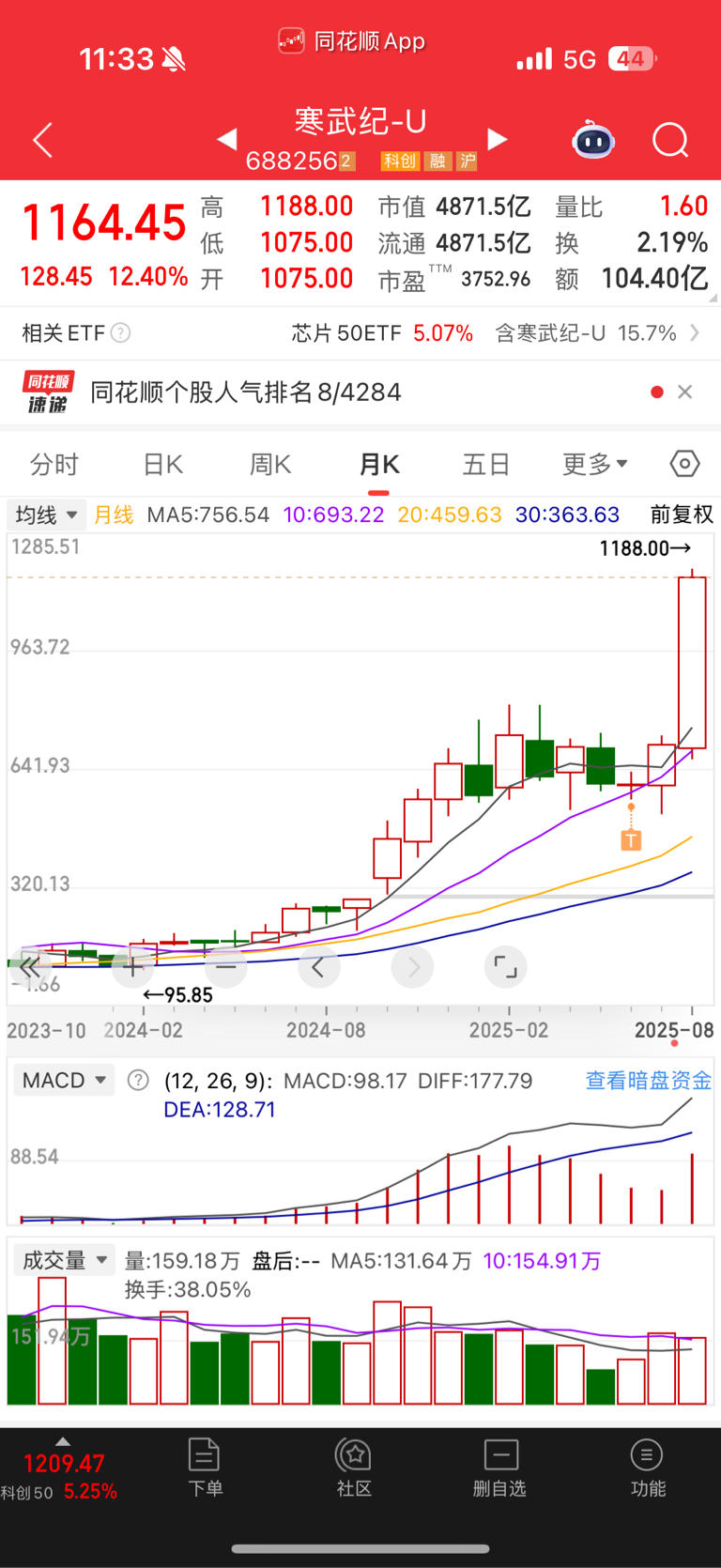Viewport: 721px width, 1568px height.
Task: Open 社区 community icon
Action: coord(354,1467)
